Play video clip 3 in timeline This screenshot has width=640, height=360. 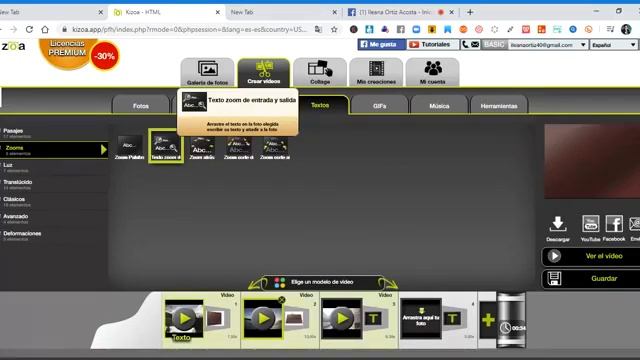point(342,318)
